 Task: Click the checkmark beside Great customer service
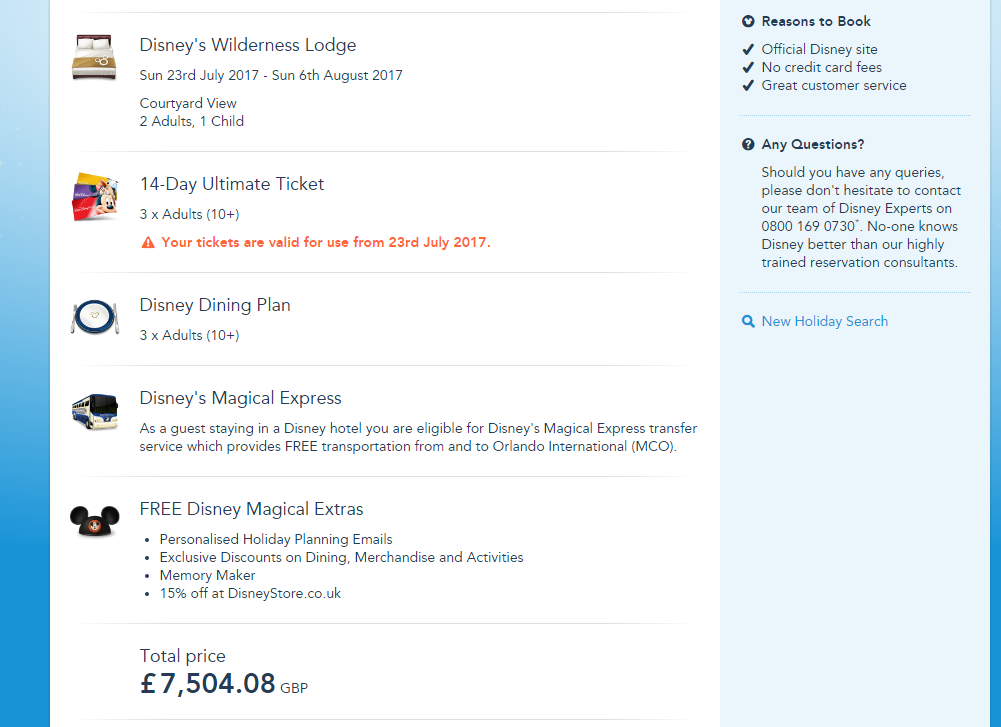point(748,85)
